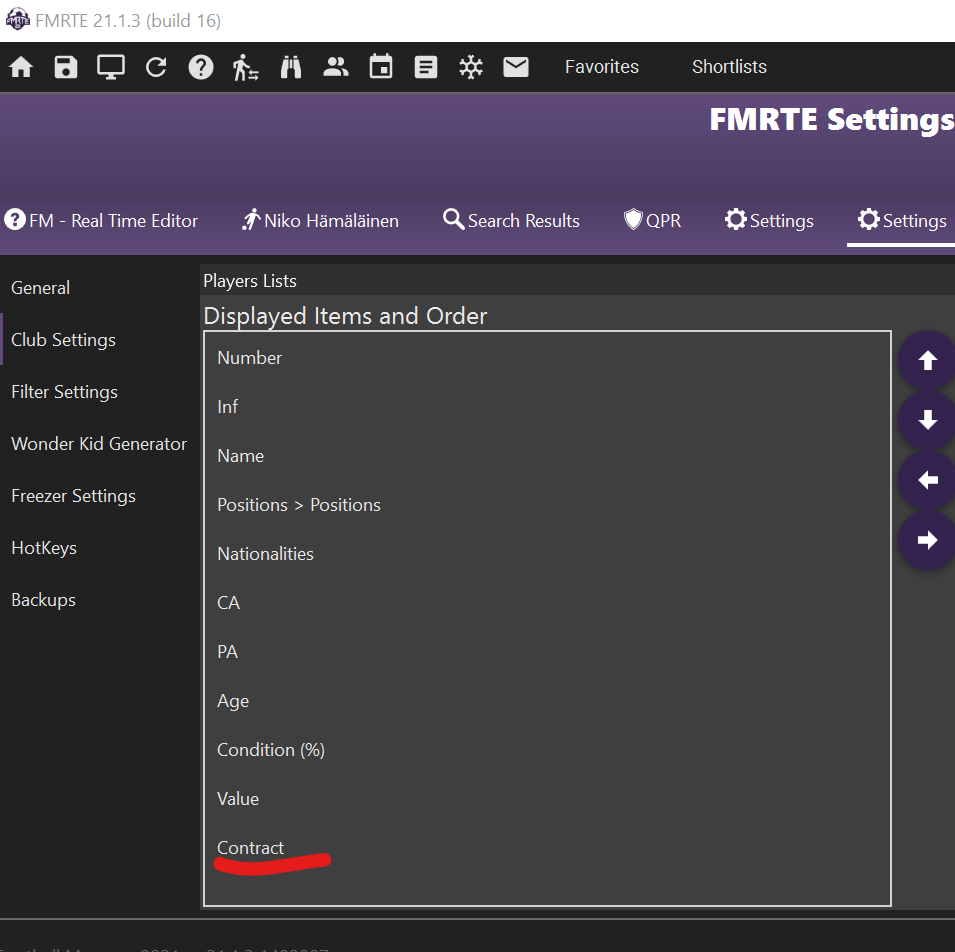
Task: Select Inf in displayed items list
Action: (548, 407)
